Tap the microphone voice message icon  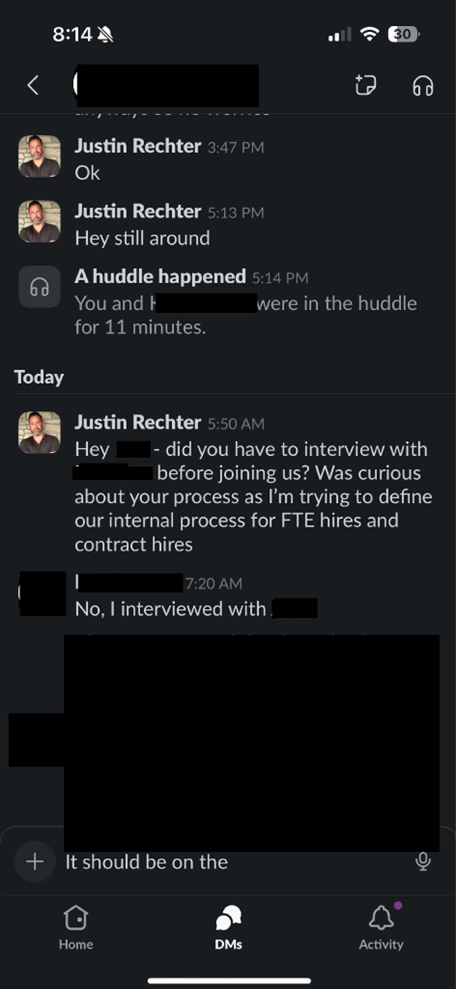click(x=424, y=862)
